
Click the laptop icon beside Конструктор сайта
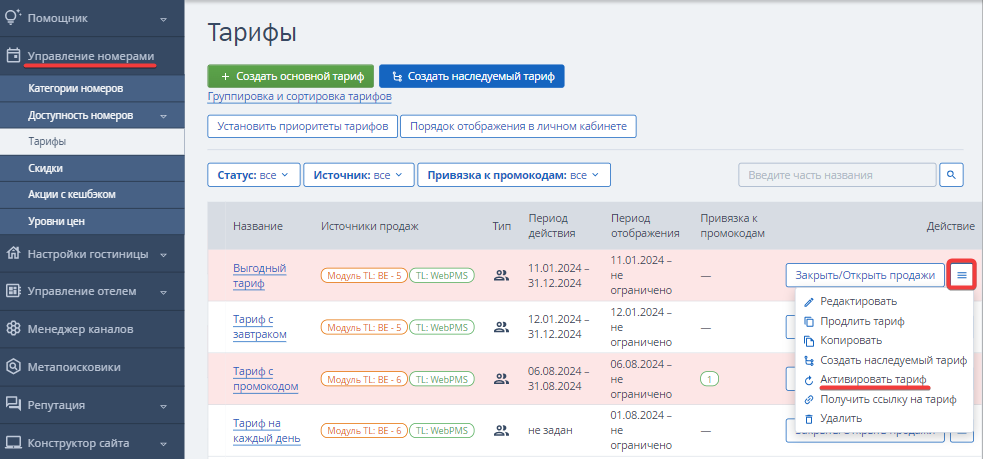pos(13,443)
